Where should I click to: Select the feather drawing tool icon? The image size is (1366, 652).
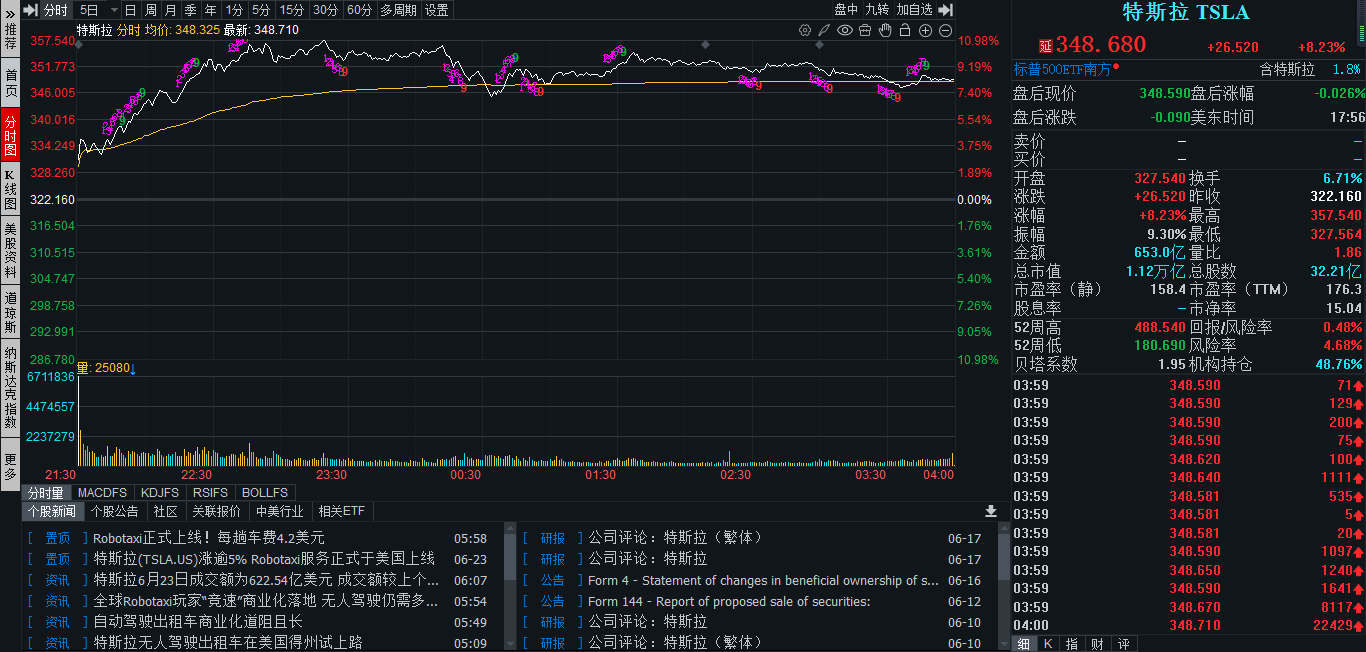point(824,30)
